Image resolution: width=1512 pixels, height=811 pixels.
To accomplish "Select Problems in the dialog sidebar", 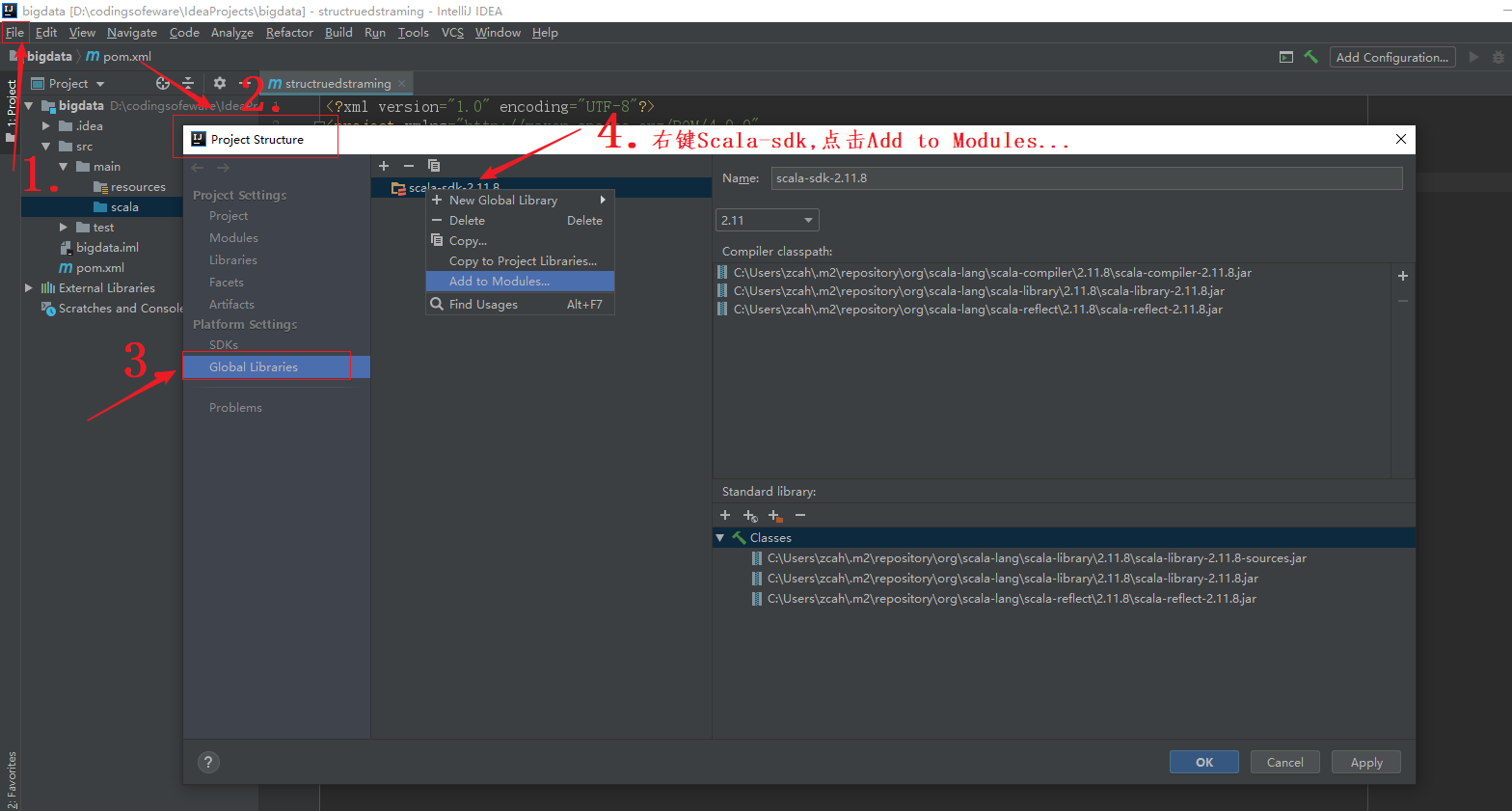I will [x=235, y=408].
